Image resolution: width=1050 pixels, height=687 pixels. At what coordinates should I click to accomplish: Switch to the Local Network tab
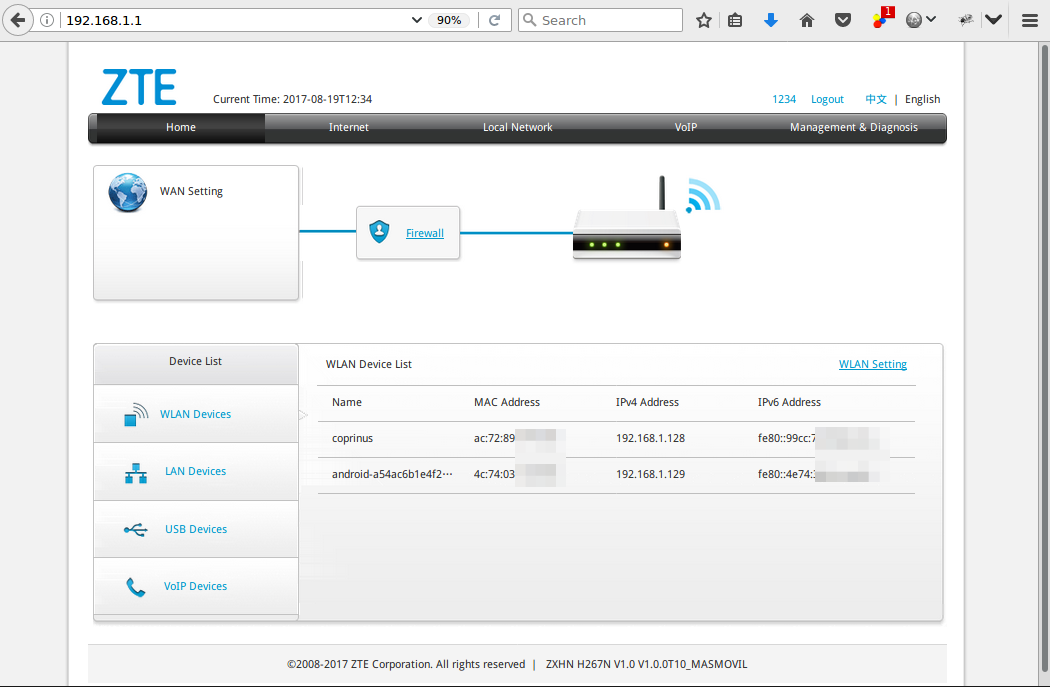point(517,128)
